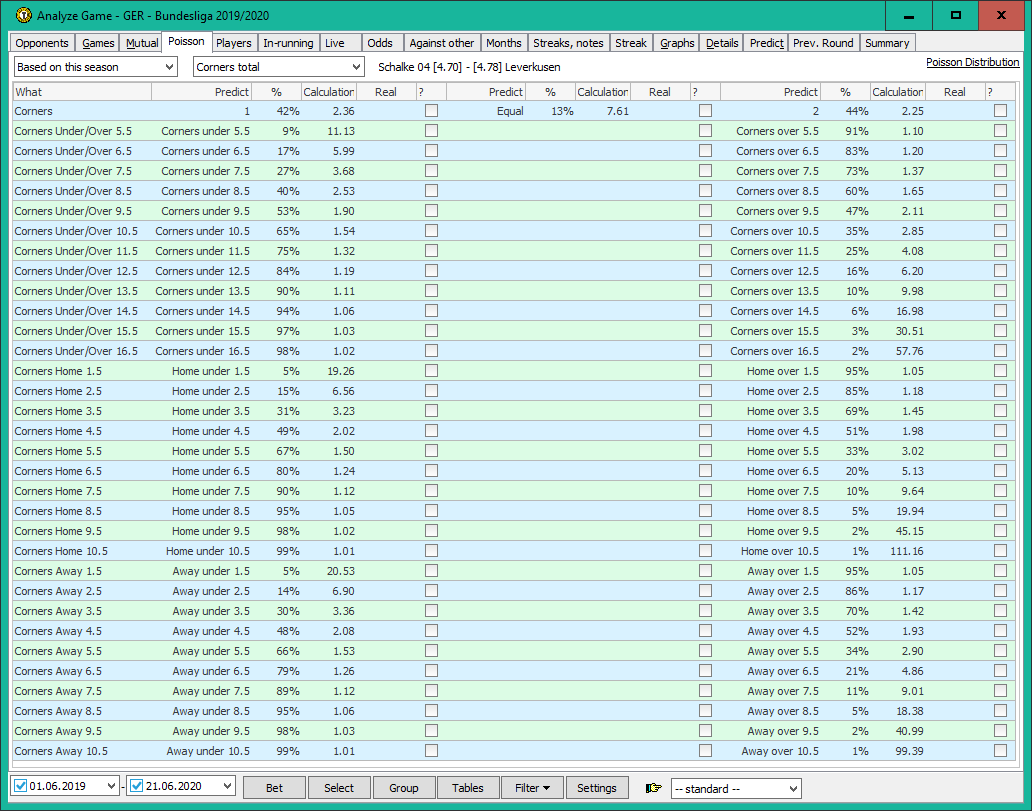
Task: Check the Equal prediction checkbox in the Corners row
Action: (705, 111)
